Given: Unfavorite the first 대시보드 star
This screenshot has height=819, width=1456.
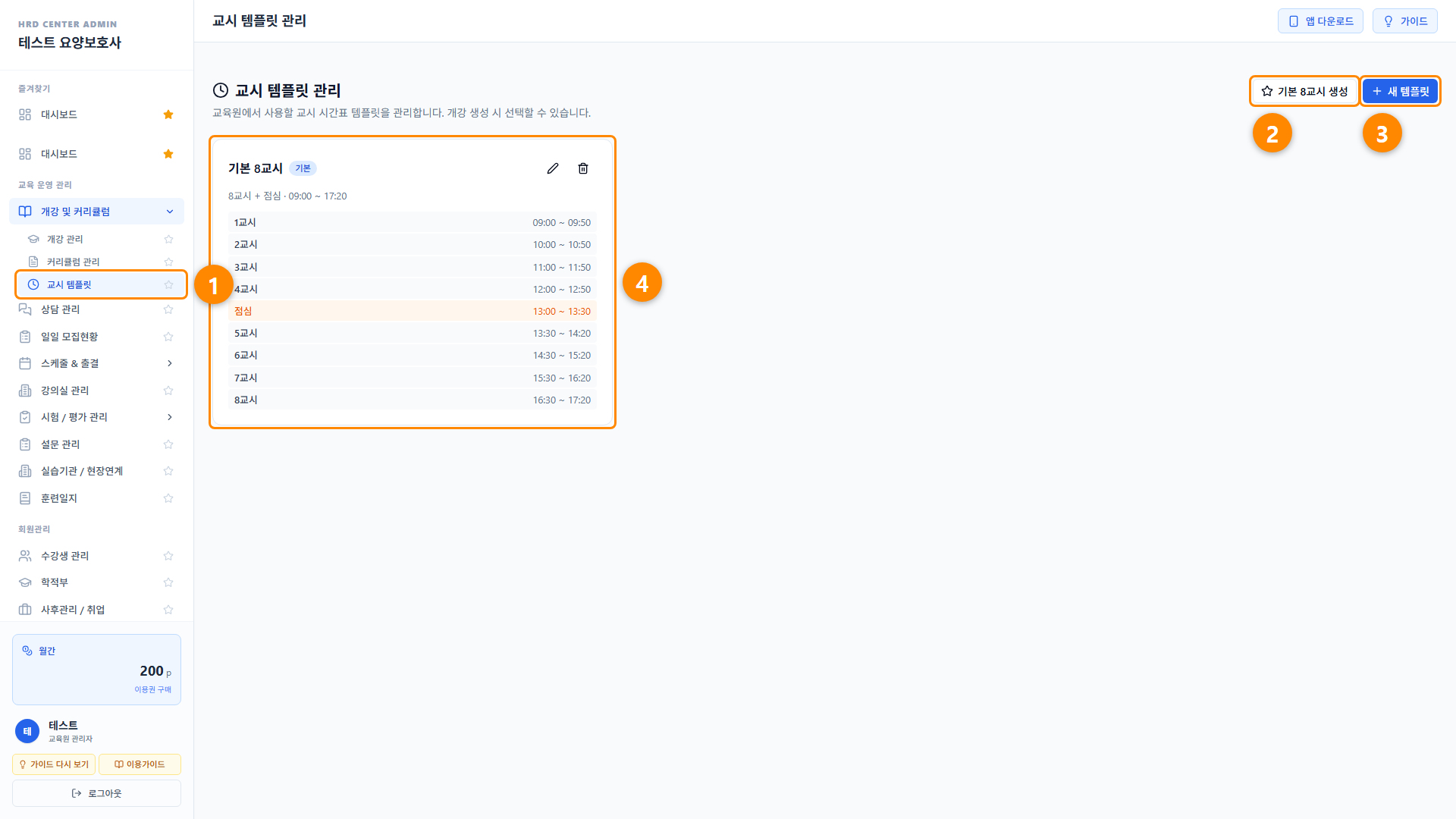Looking at the screenshot, I should click(x=168, y=115).
